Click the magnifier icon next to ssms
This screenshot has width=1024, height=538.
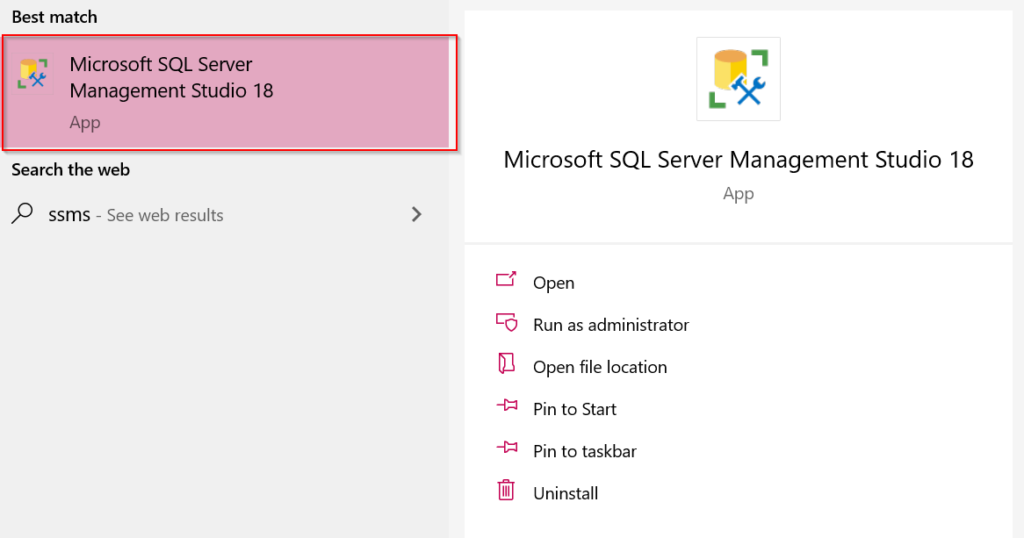(22, 214)
